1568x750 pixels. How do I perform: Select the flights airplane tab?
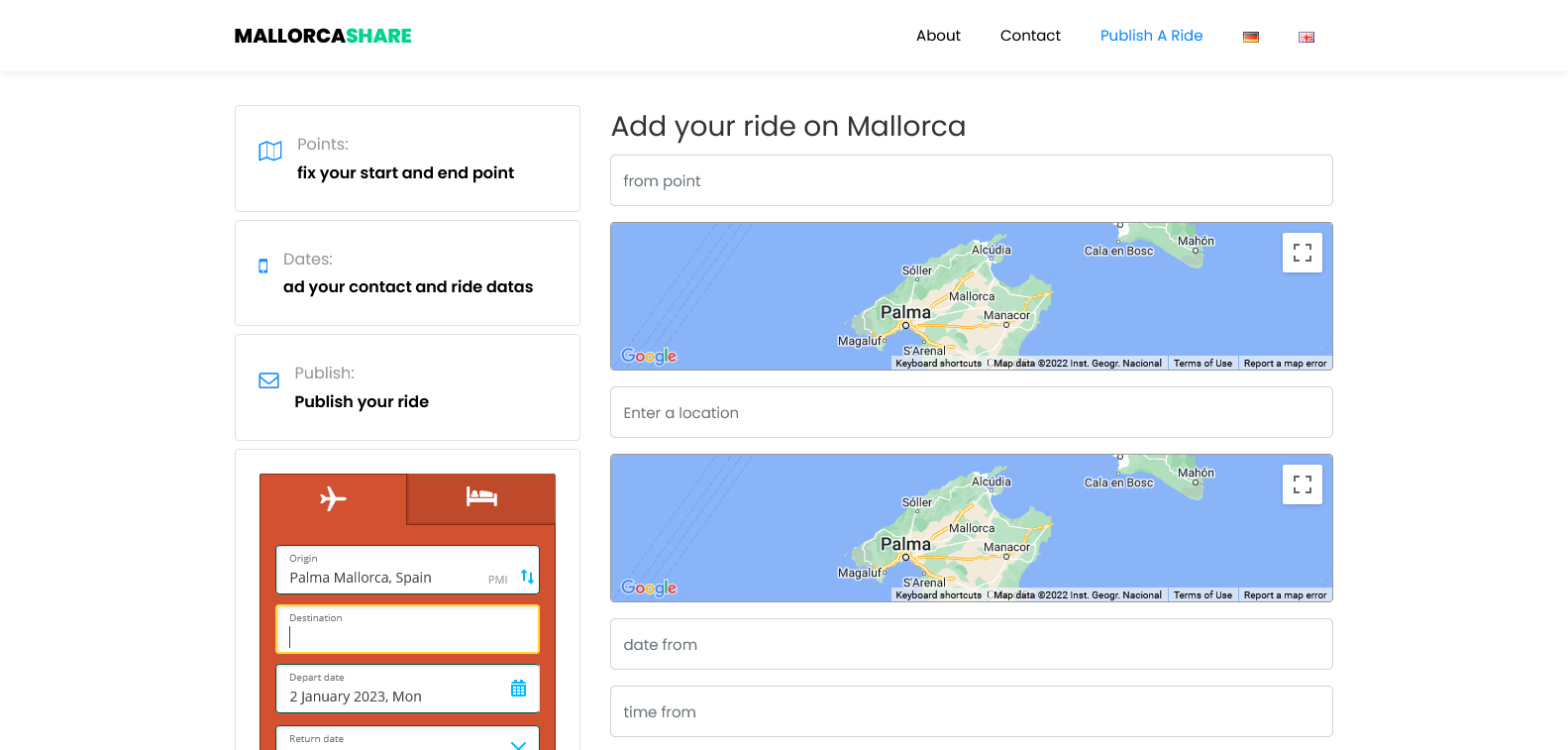pyautogui.click(x=333, y=498)
